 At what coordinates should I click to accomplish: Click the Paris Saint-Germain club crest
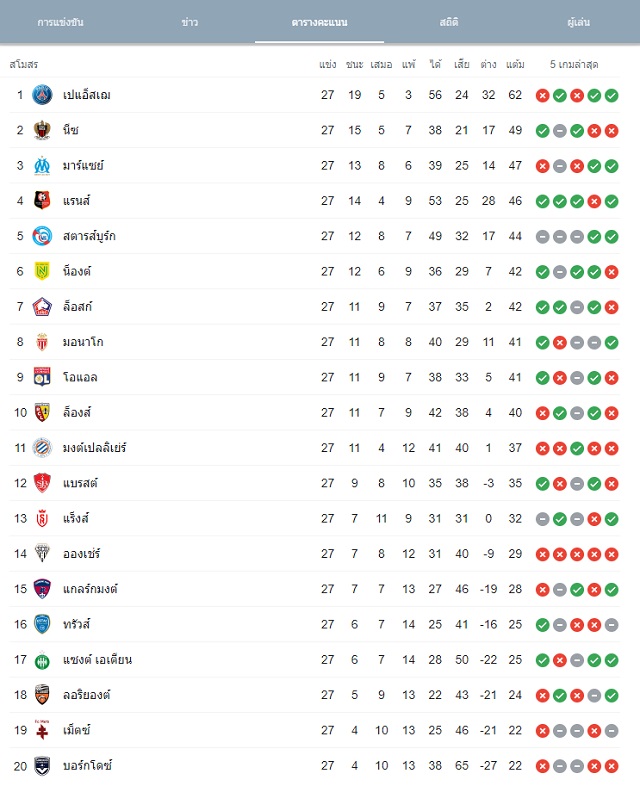point(42,95)
